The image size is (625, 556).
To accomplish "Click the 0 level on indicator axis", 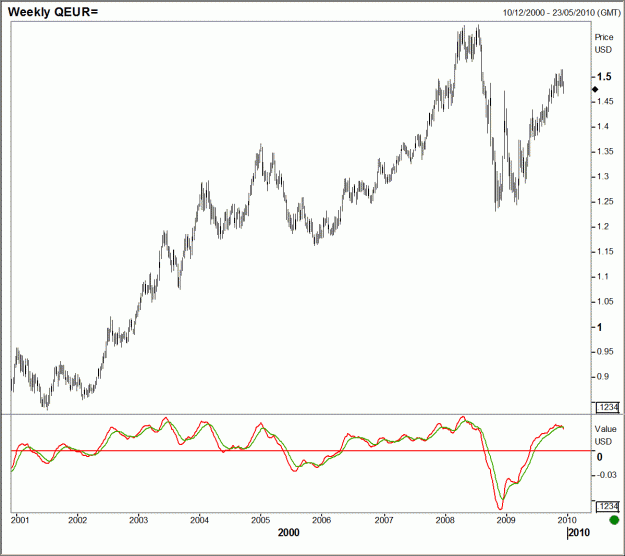I will 599,457.
